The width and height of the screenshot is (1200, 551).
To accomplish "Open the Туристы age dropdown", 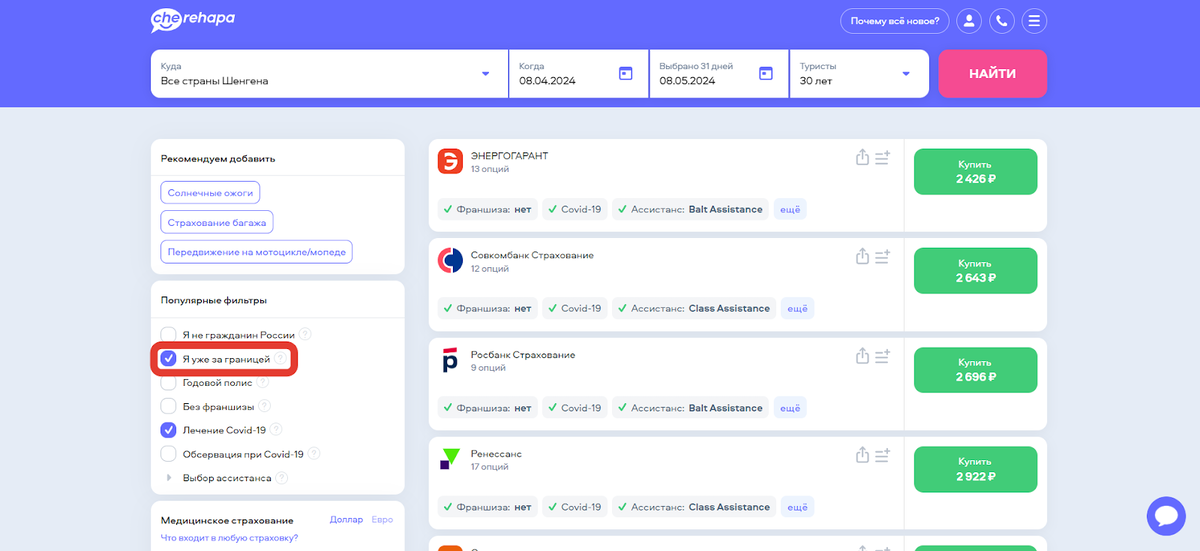I will [859, 74].
